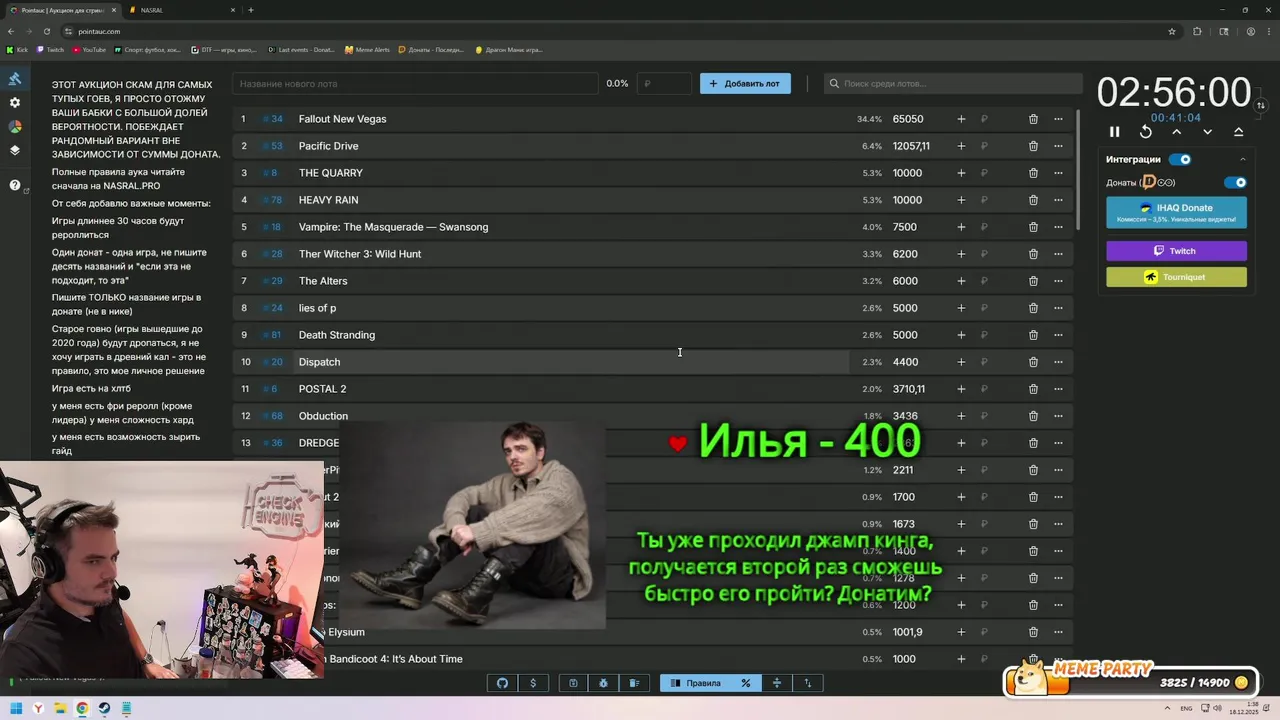The image size is (1280, 720).
Task: Toggle the Интеграции switch
Action: click(1180, 159)
